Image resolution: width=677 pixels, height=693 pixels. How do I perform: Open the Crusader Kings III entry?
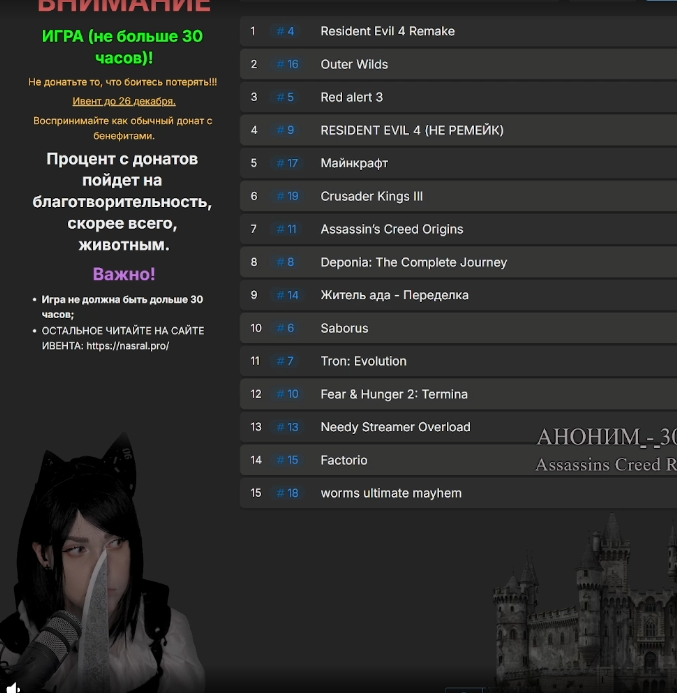(x=458, y=196)
